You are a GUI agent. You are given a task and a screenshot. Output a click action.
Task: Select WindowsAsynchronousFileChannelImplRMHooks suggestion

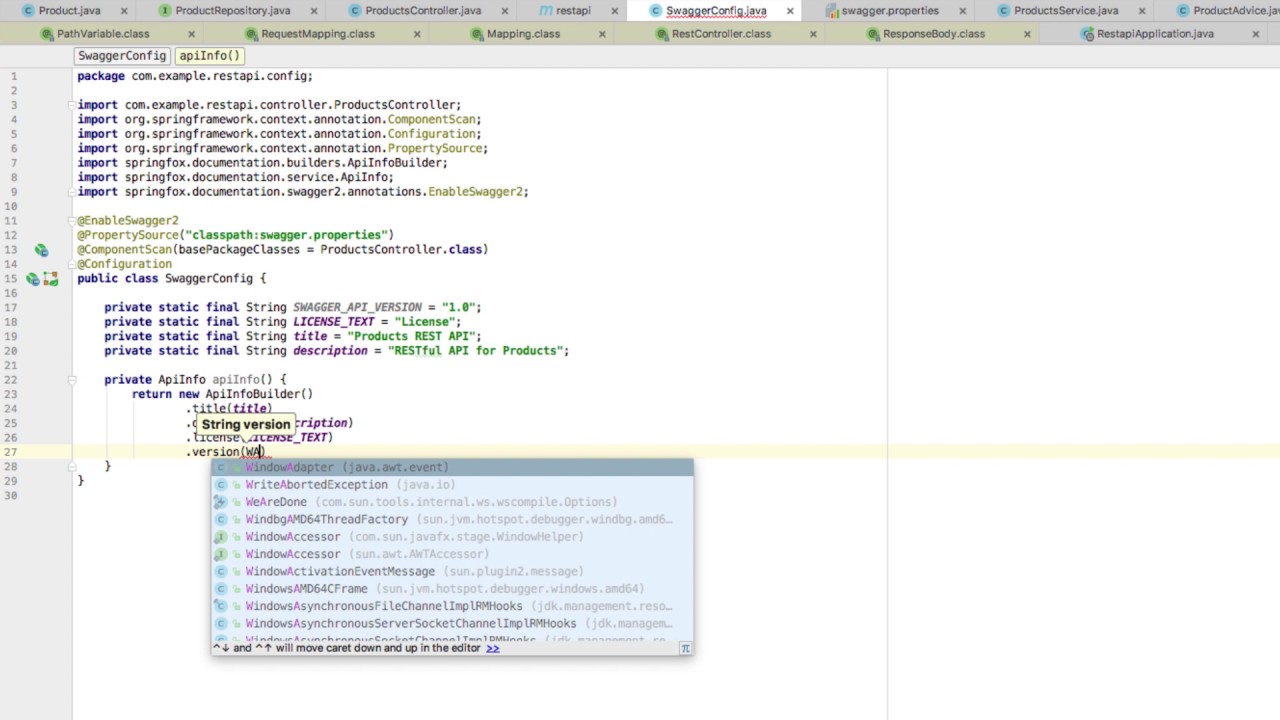point(452,606)
